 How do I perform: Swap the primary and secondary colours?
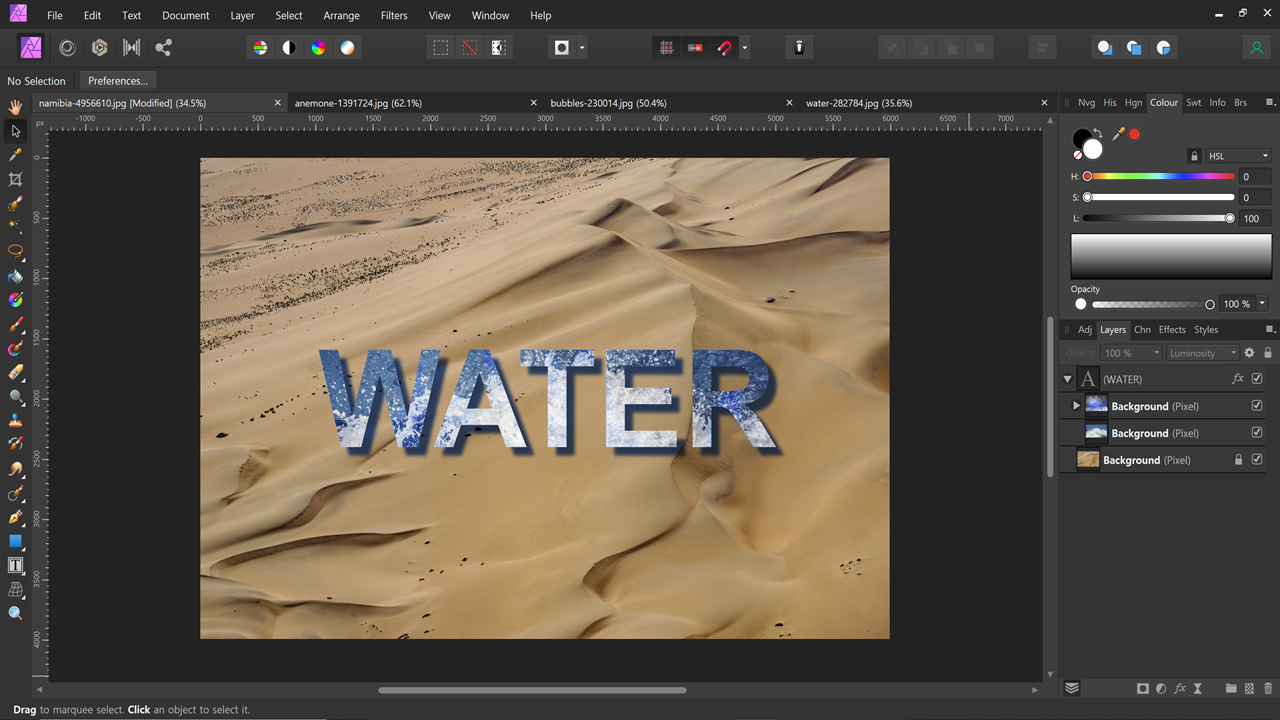1098,133
